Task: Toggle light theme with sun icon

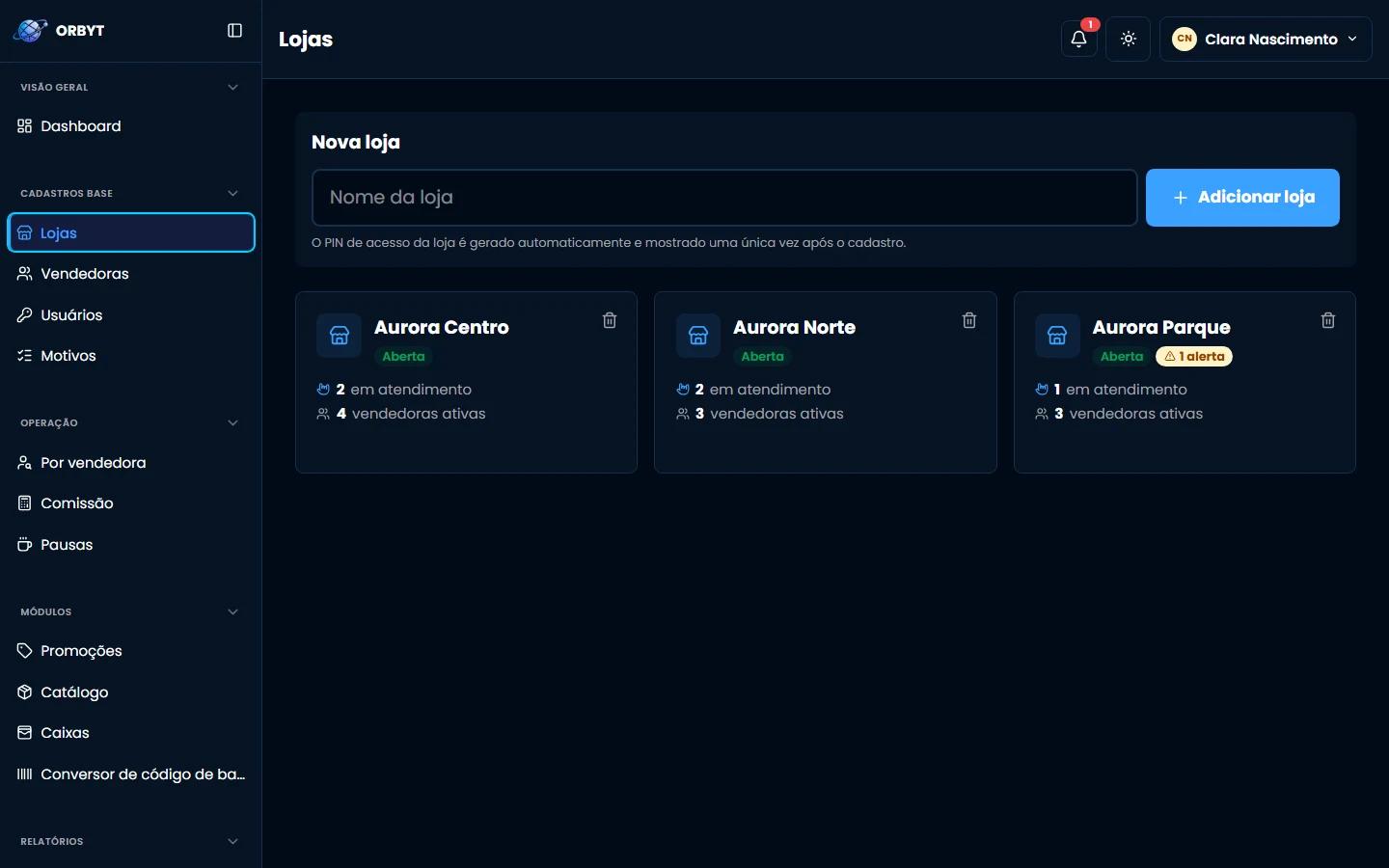Action: tap(1129, 40)
